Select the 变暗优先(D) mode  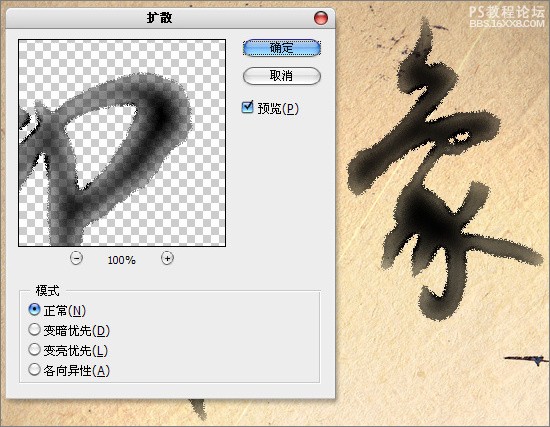pyautogui.click(x=34, y=329)
